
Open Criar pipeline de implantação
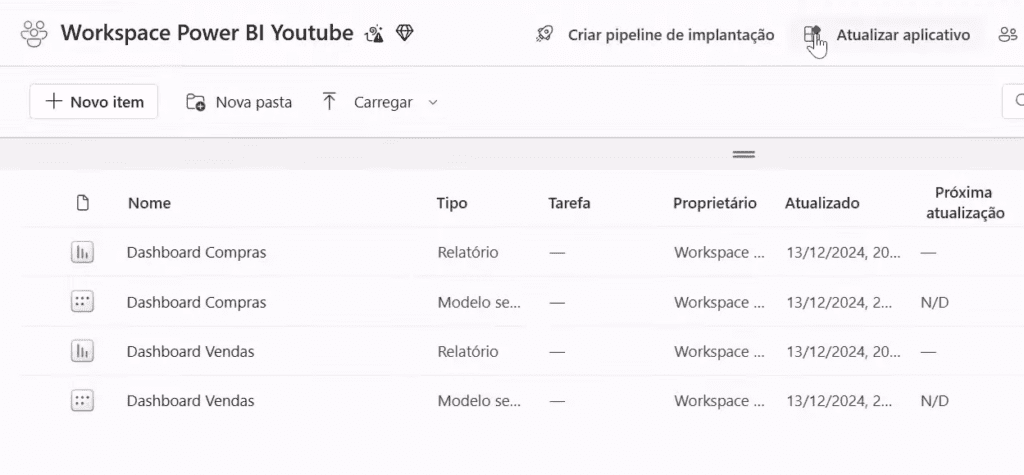[655, 35]
